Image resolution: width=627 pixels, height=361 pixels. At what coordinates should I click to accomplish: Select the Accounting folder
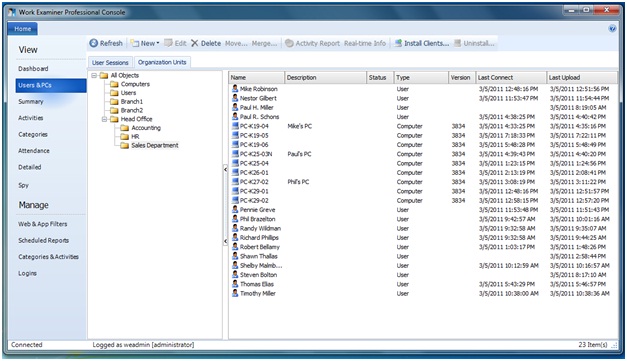tap(141, 128)
